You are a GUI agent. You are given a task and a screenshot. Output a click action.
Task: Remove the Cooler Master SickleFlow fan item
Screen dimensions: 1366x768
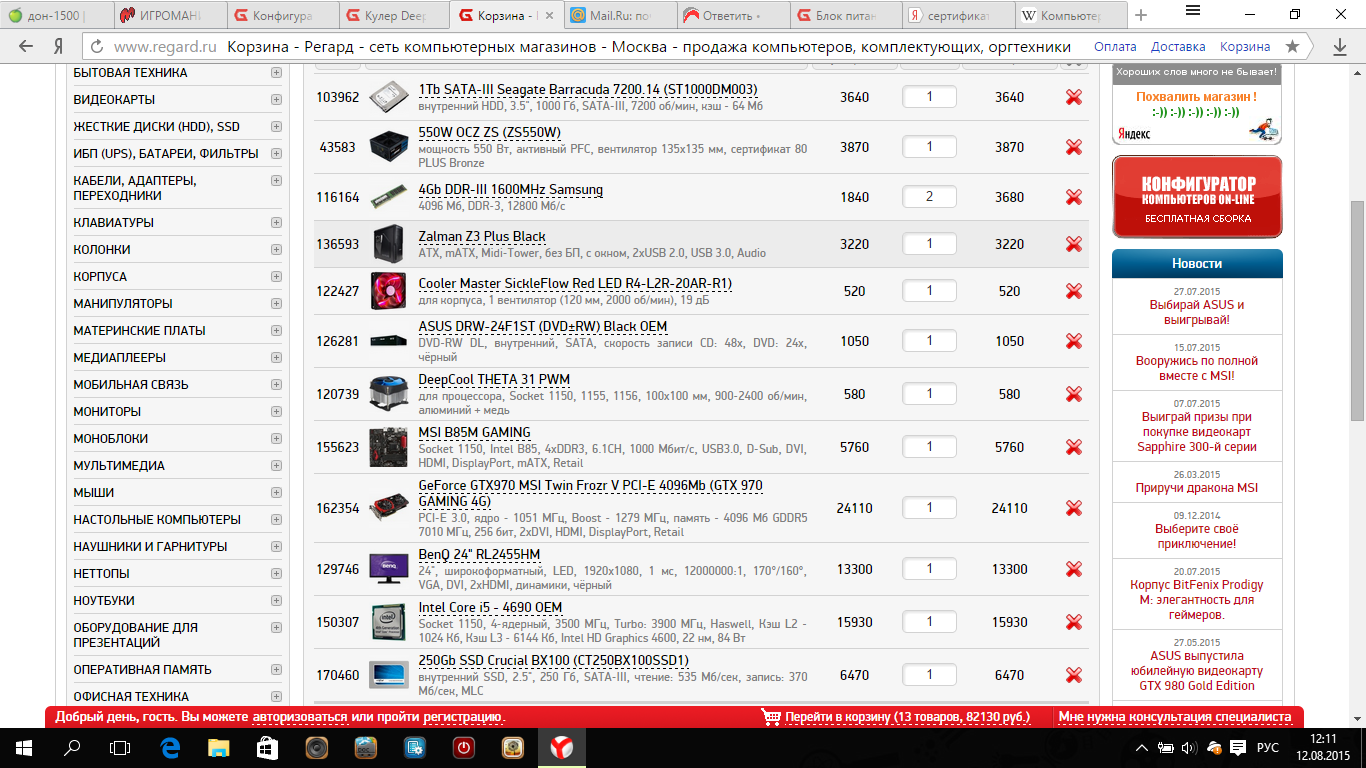click(1074, 291)
